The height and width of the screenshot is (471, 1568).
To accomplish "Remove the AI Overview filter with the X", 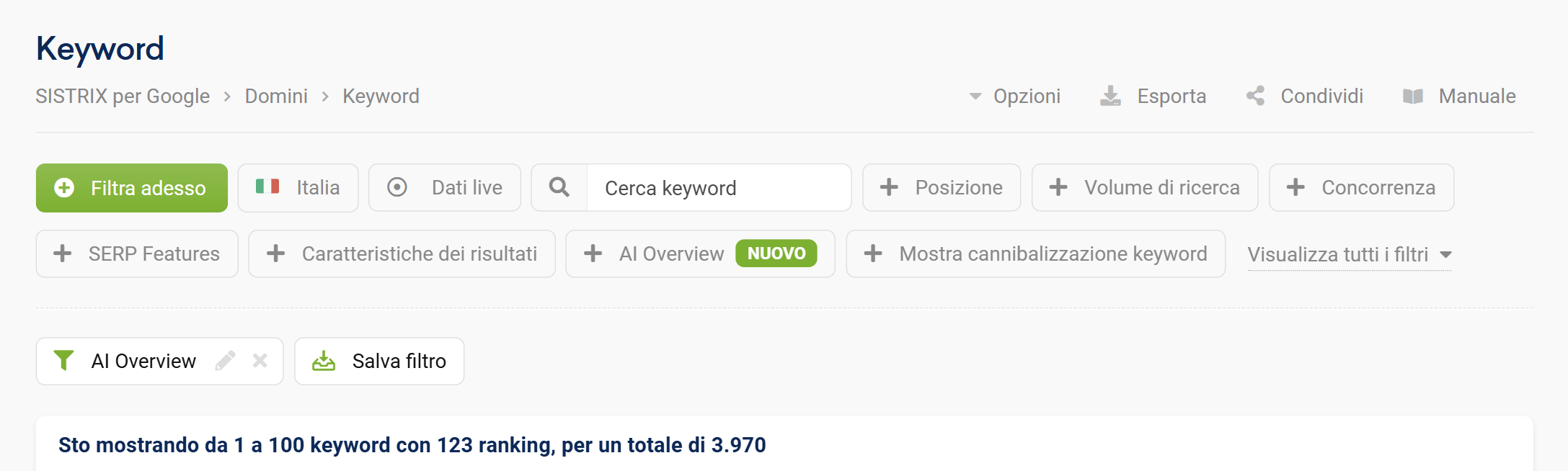I will point(260,361).
